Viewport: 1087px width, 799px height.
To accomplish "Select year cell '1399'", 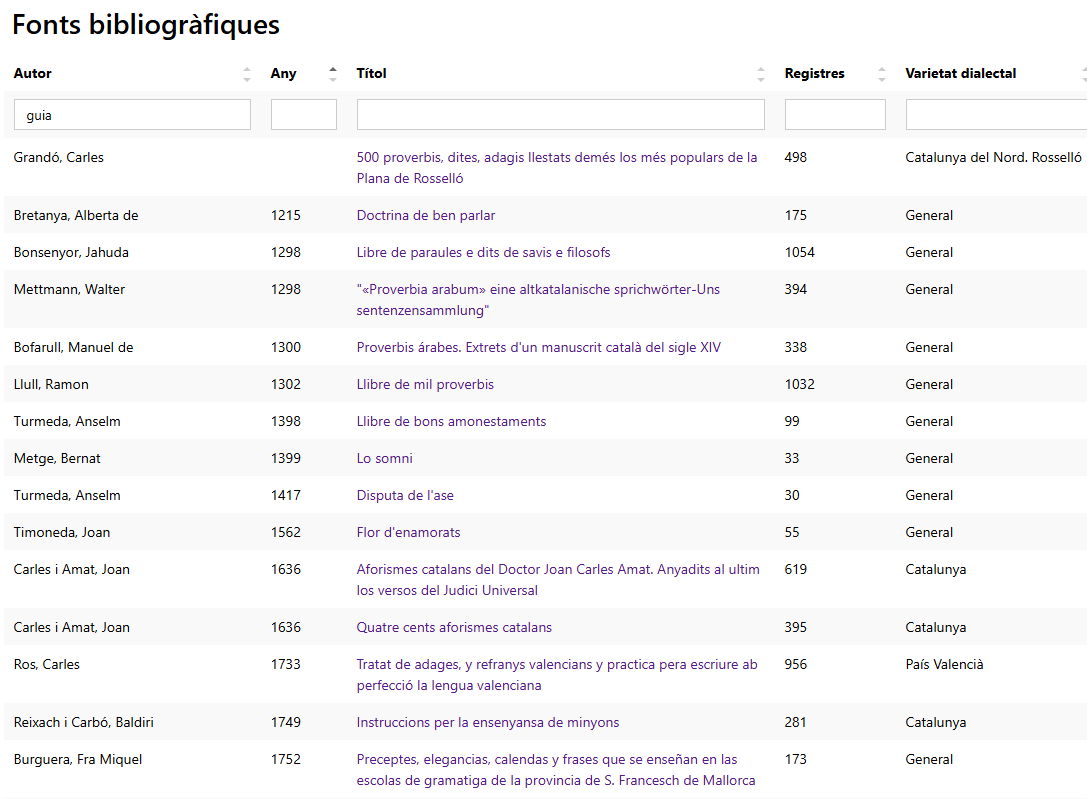I will 286,458.
